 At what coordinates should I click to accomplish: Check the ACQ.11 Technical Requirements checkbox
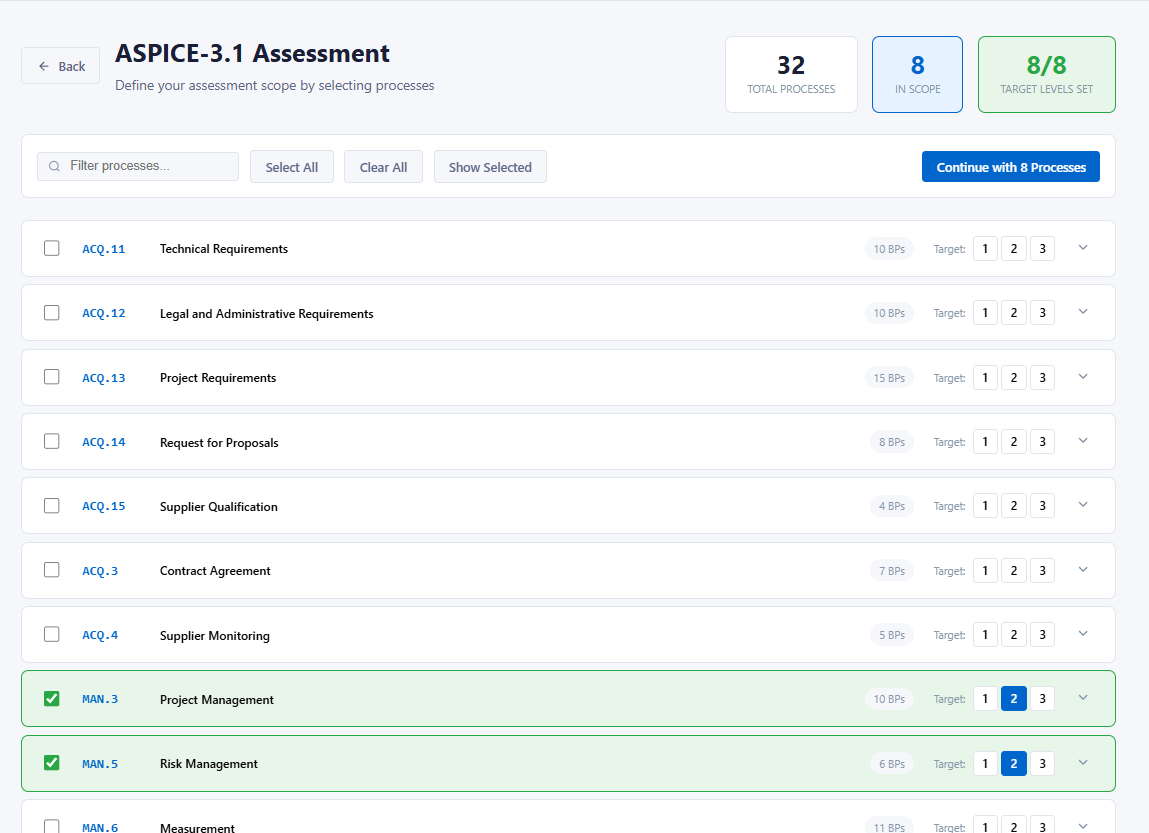pos(51,248)
